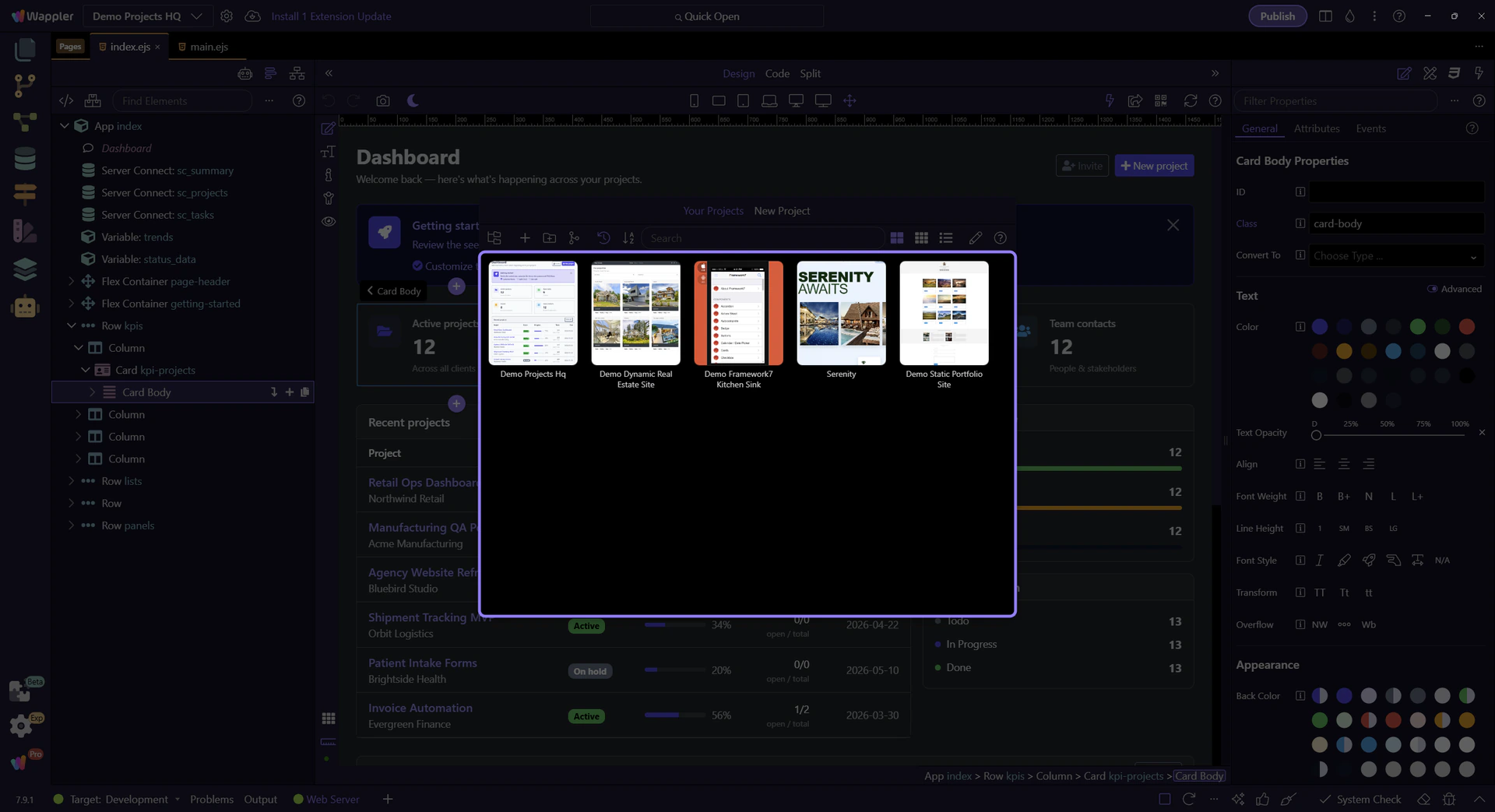This screenshot has height=812, width=1495.
Task: Click the sort projects icon
Action: click(628, 238)
